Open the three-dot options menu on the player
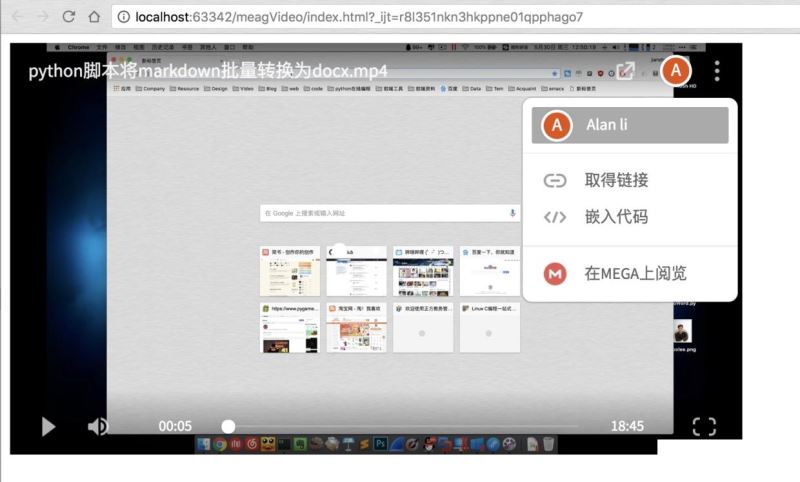Image resolution: width=800 pixels, height=482 pixels. pyautogui.click(x=717, y=71)
